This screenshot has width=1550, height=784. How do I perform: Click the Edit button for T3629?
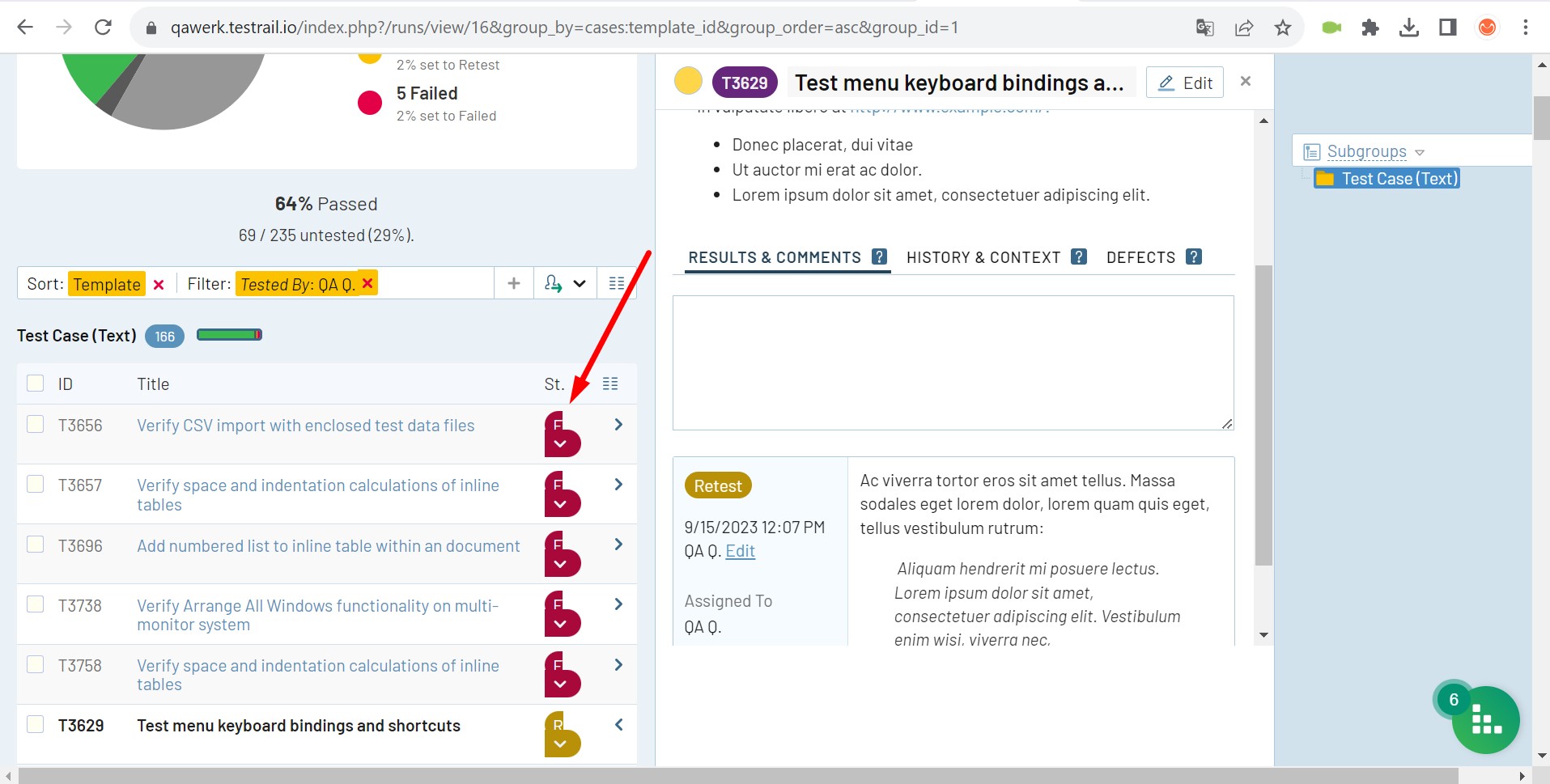coord(1185,83)
